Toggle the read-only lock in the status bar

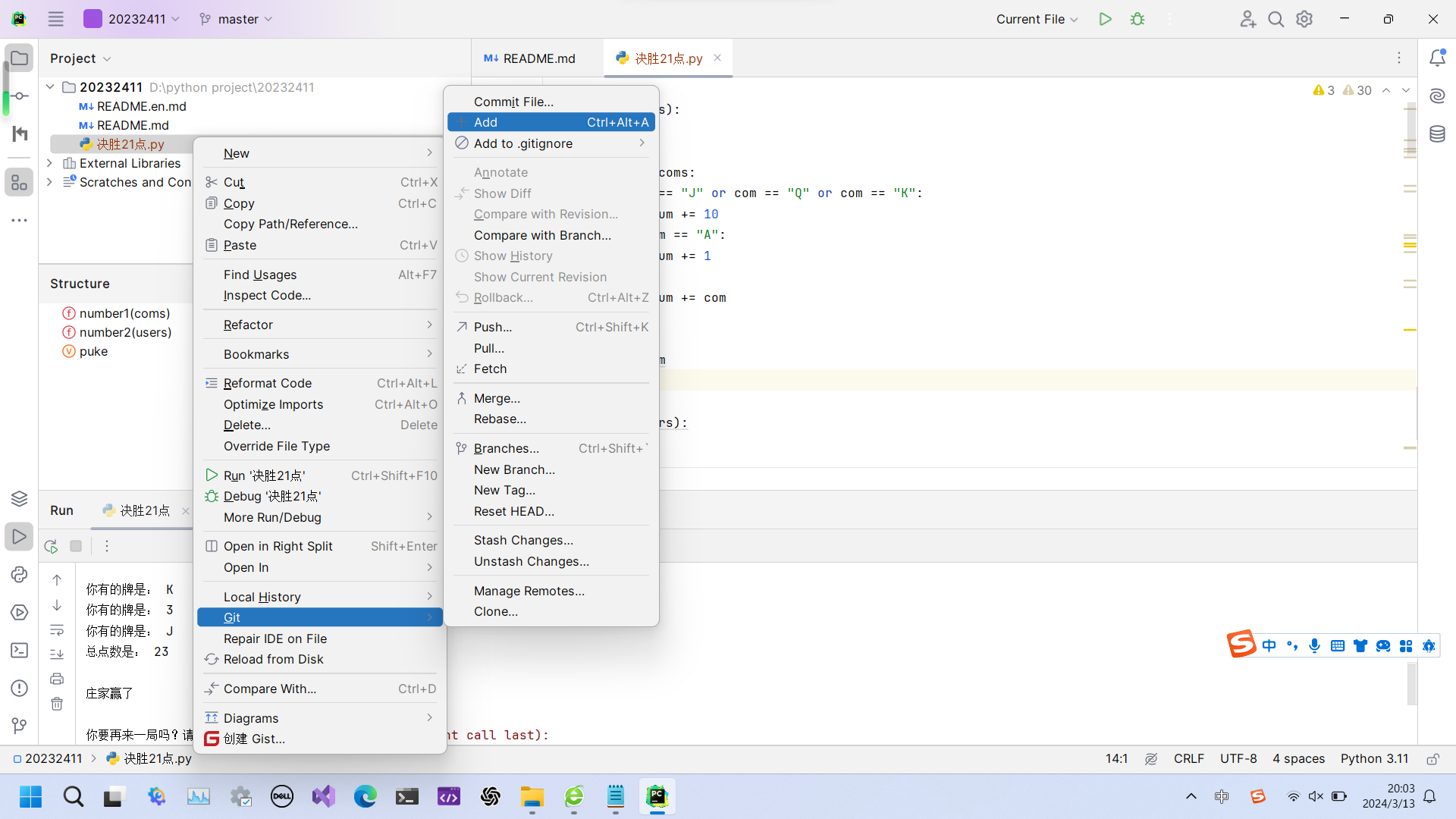tap(1432, 759)
